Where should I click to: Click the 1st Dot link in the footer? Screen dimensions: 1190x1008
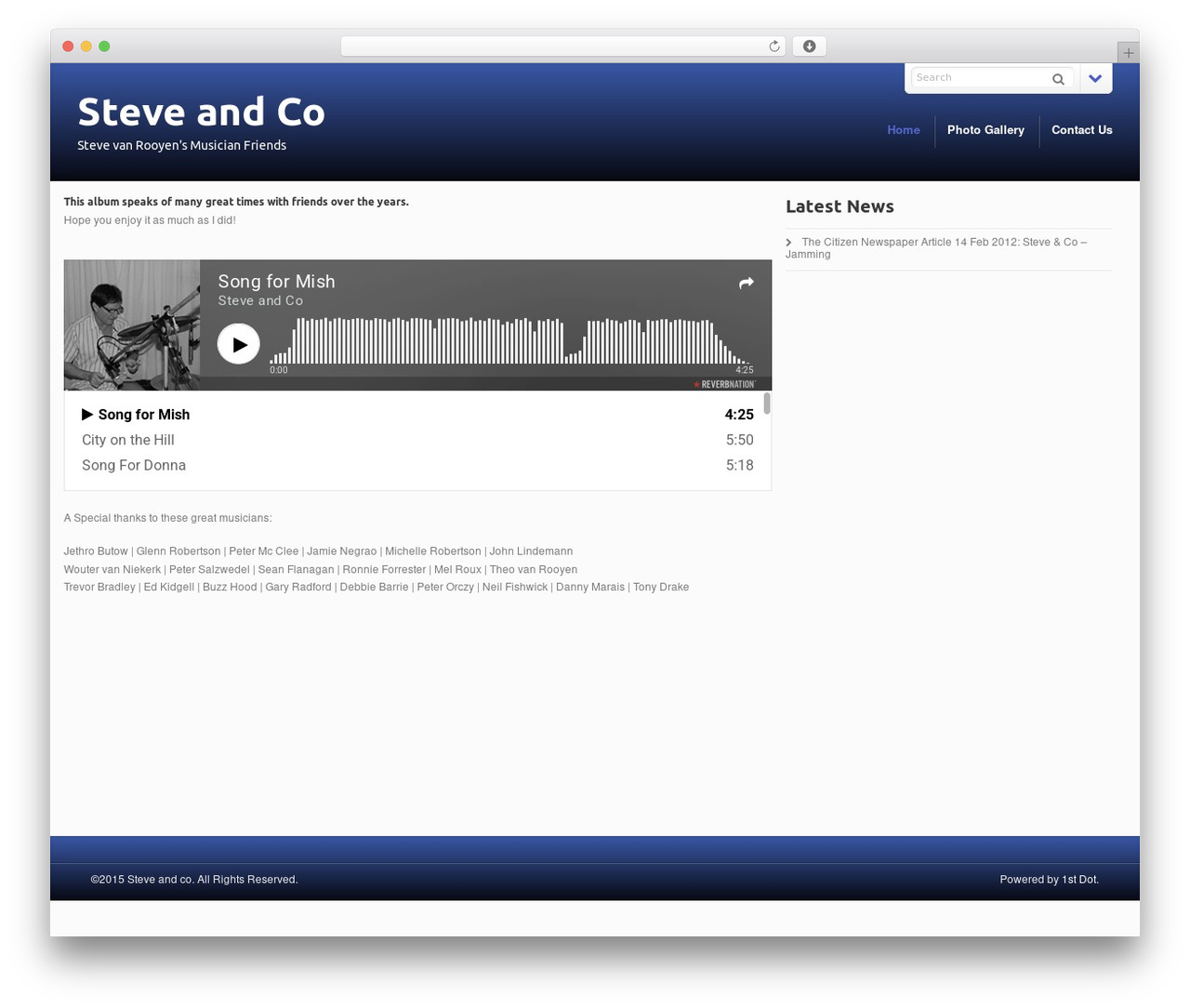click(x=1080, y=880)
